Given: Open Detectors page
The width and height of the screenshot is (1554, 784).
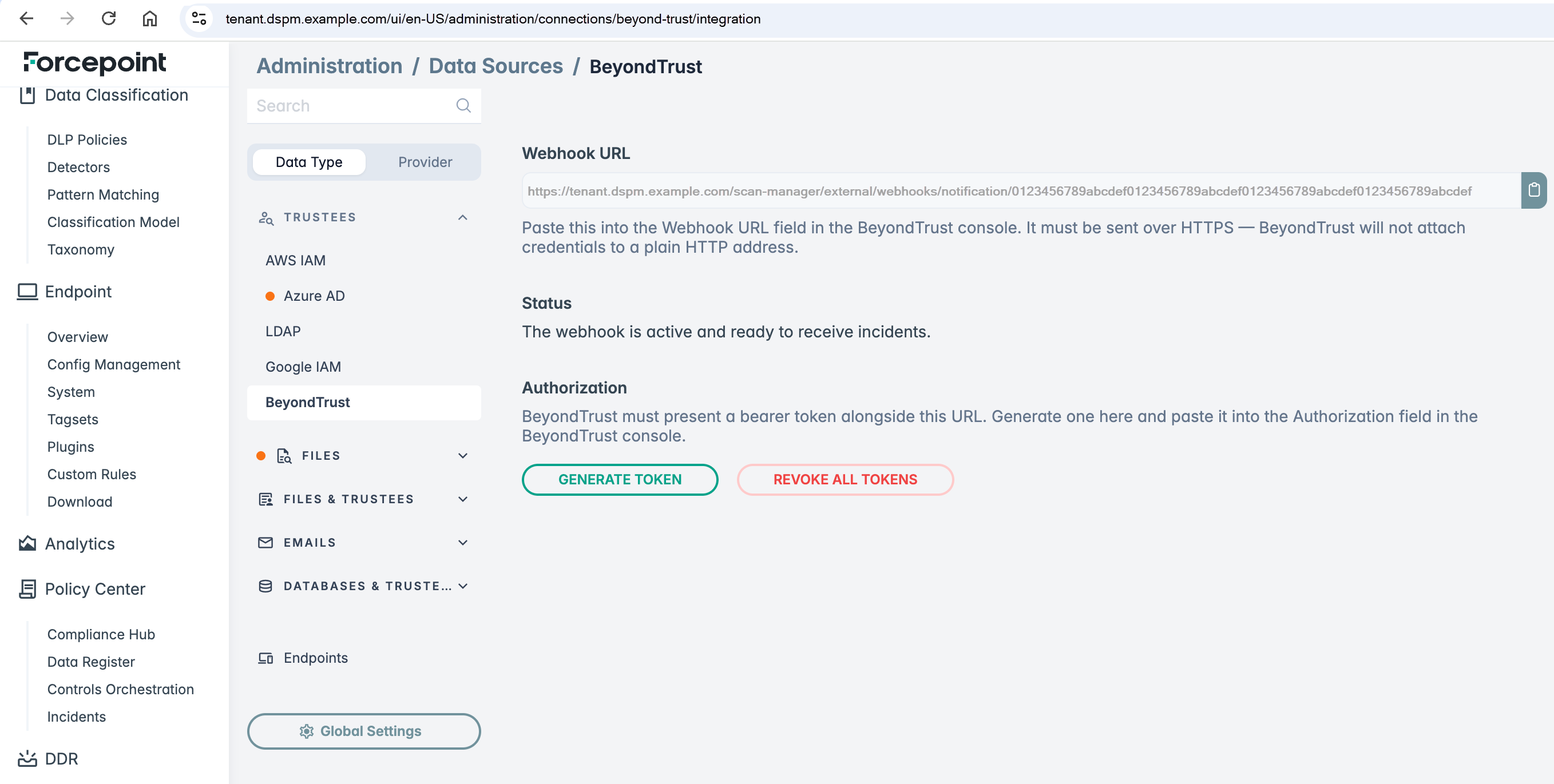Looking at the screenshot, I should click(x=78, y=167).
